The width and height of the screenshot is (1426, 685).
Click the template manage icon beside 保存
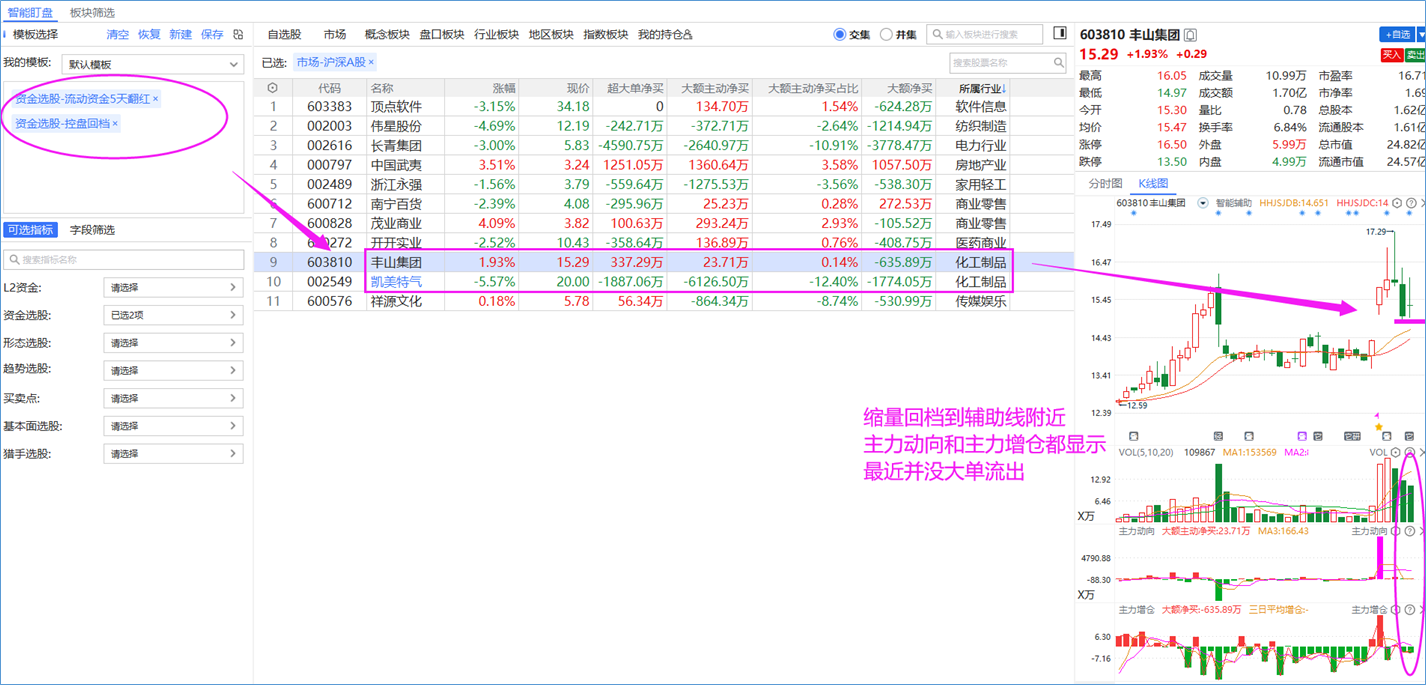coord(238,34)
